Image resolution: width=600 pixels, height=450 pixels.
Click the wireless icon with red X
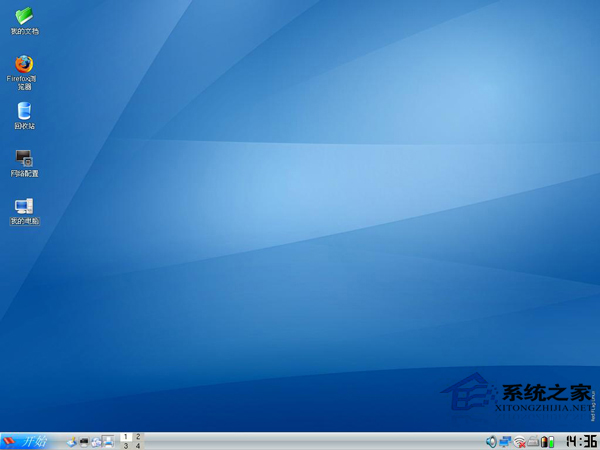519,441
